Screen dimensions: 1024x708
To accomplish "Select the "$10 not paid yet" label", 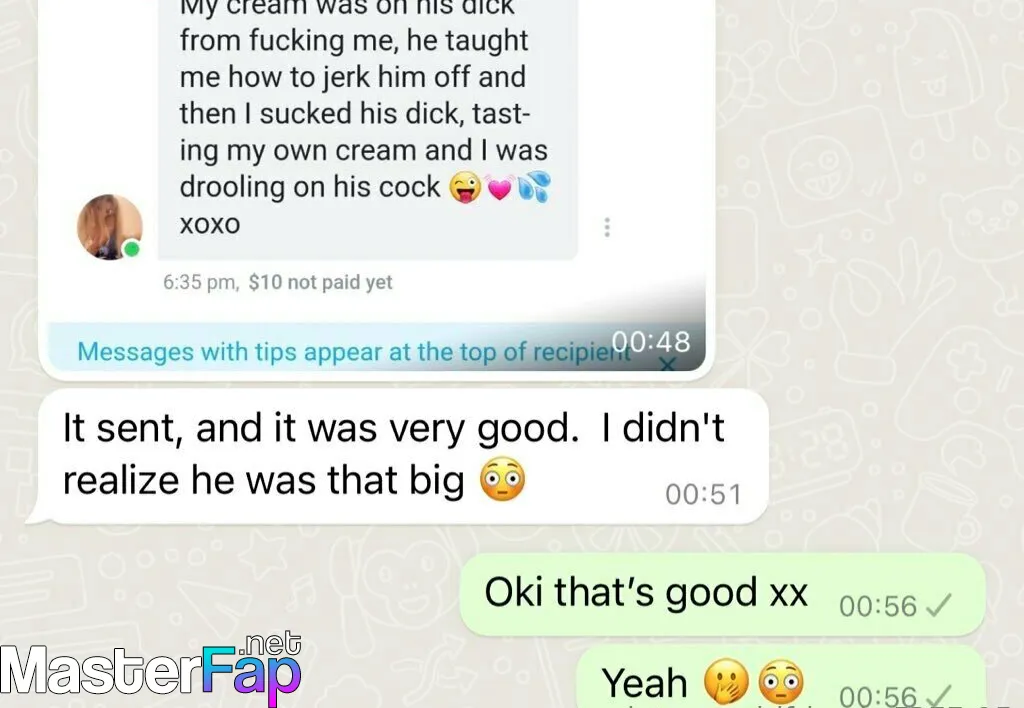I will click(x=321, y=282).
